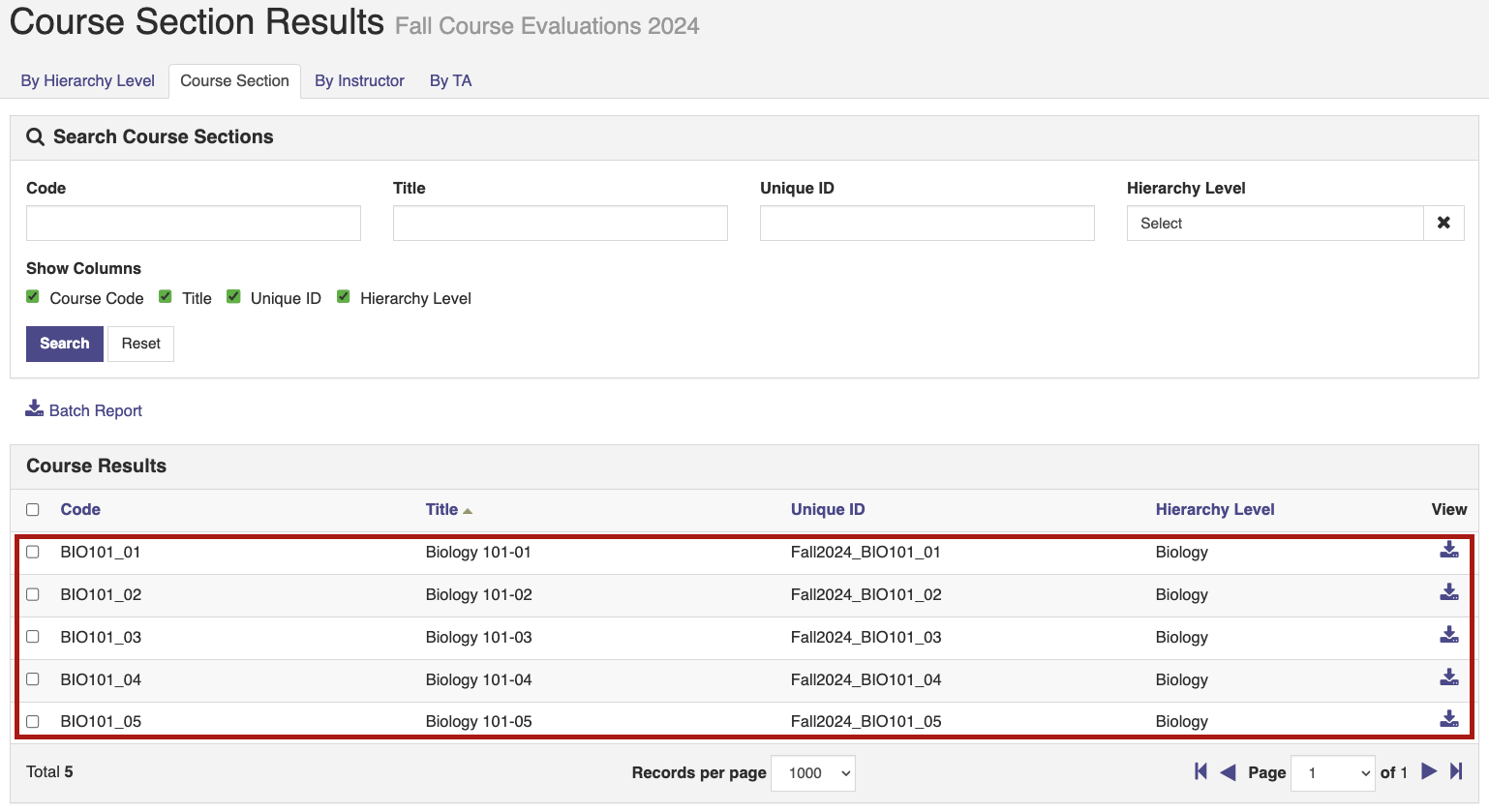Image resolution: width=1489 pixels, height=812 pixels.
Task: Check the BIO101_05 row checkbox
Action: (33, 721)
